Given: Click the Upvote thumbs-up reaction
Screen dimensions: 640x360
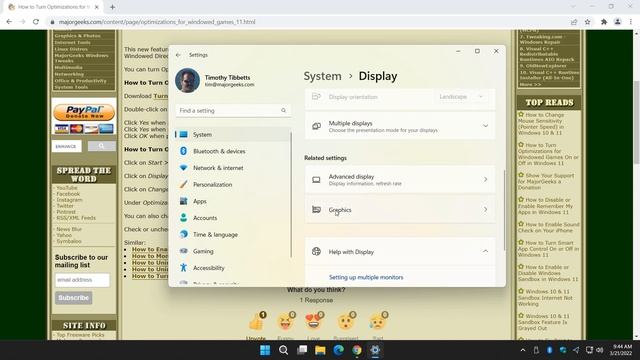Looking at the screenshot, I should click(257, 322).
